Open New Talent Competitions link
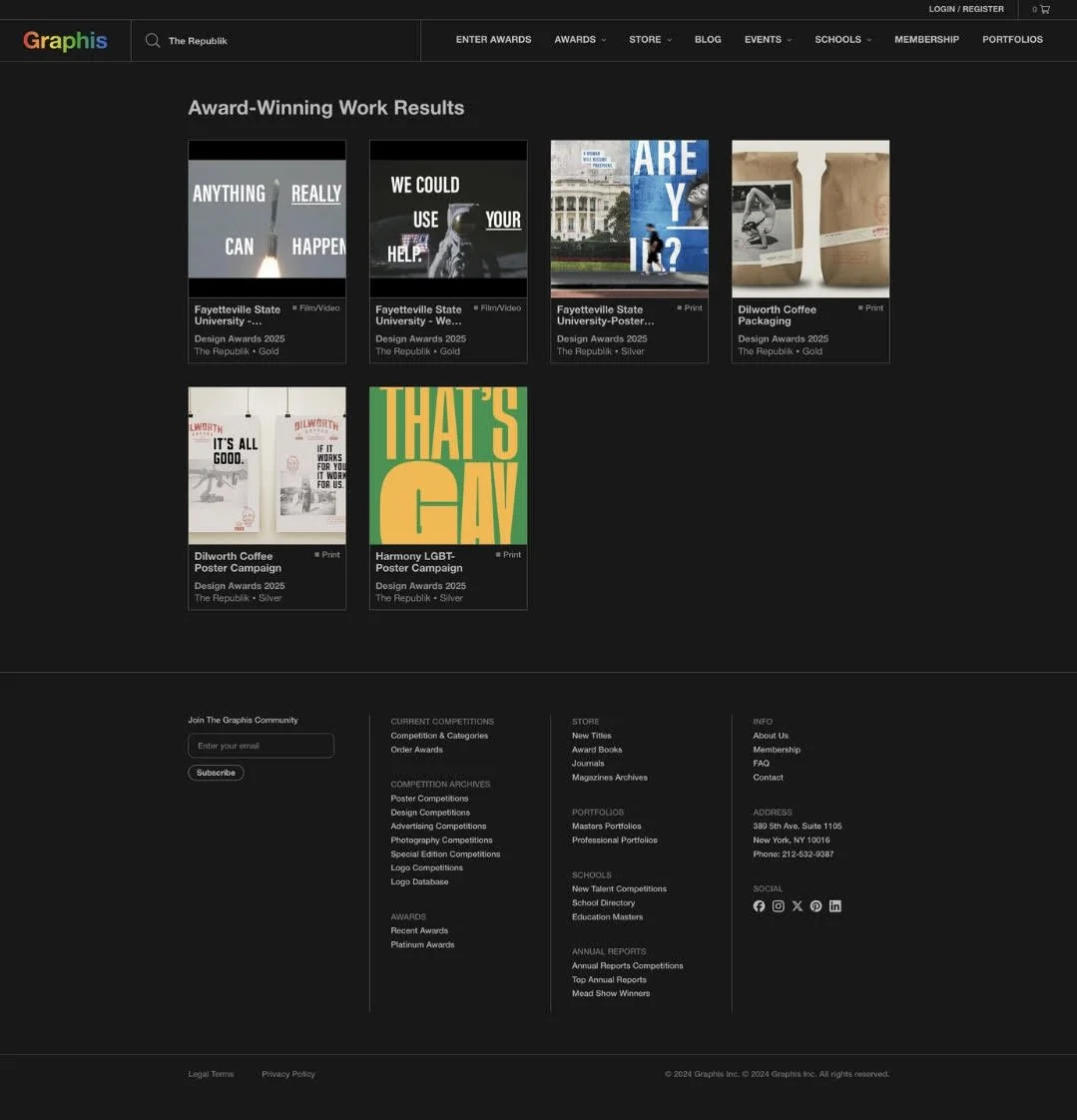1077x1120 pixels. 619,889
